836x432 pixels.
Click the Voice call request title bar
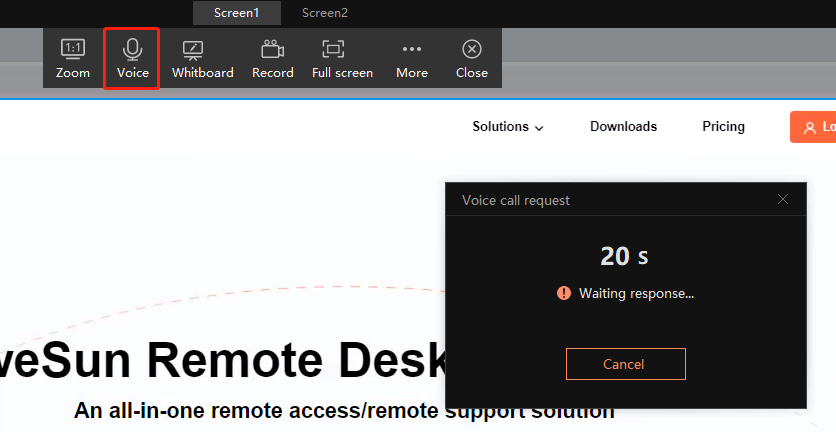625,199
